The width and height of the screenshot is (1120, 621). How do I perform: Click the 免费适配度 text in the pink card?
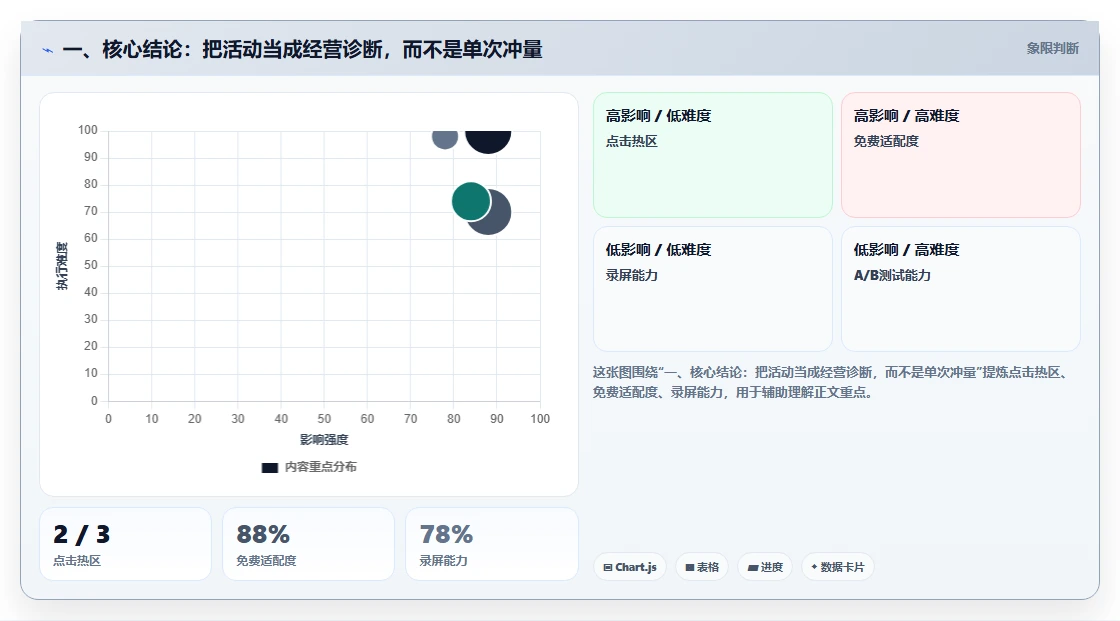pos(886,141)
